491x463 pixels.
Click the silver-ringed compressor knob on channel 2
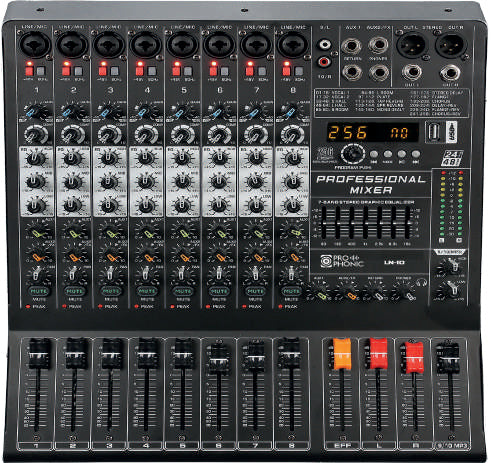click(73, 135)
